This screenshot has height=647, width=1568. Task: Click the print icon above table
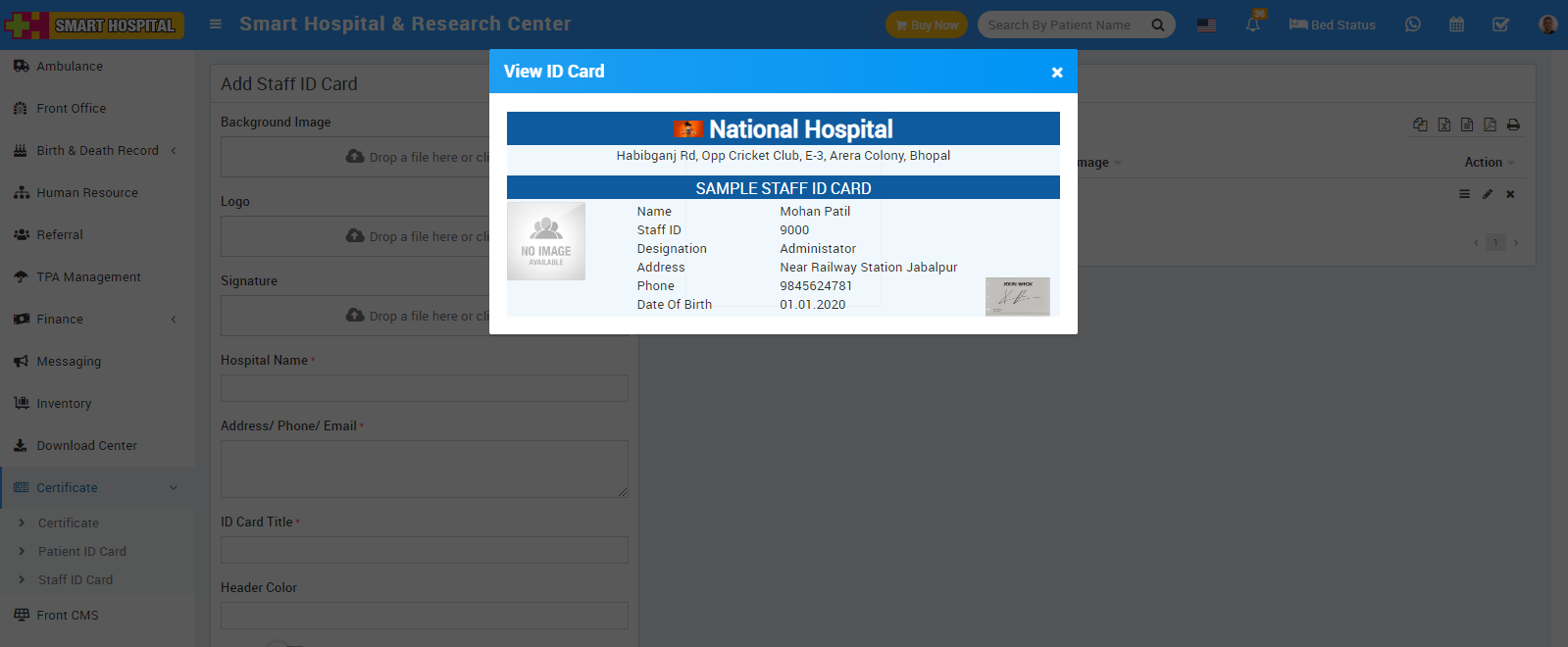1513,124
